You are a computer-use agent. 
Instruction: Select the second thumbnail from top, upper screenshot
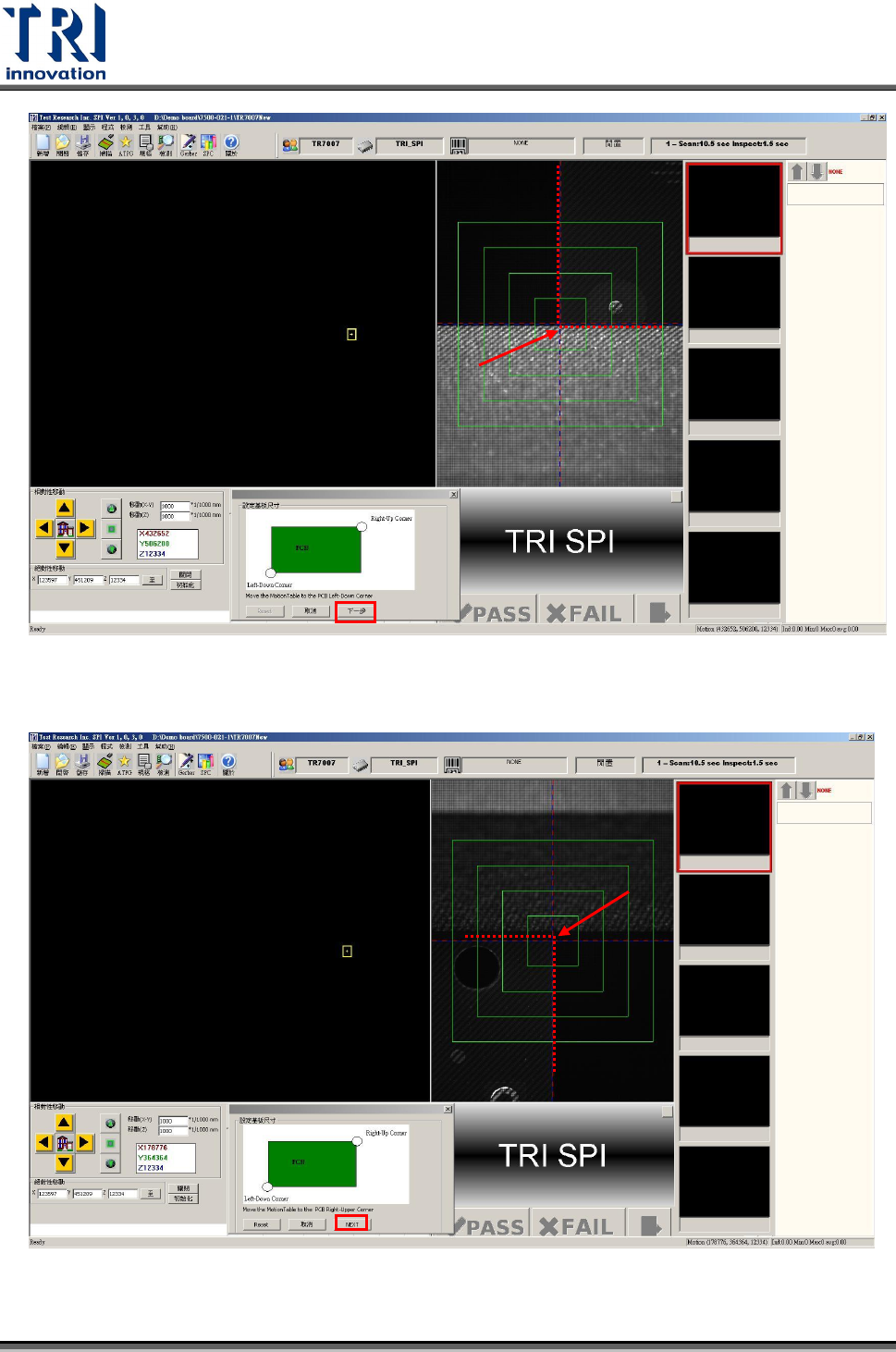point(734,300)
